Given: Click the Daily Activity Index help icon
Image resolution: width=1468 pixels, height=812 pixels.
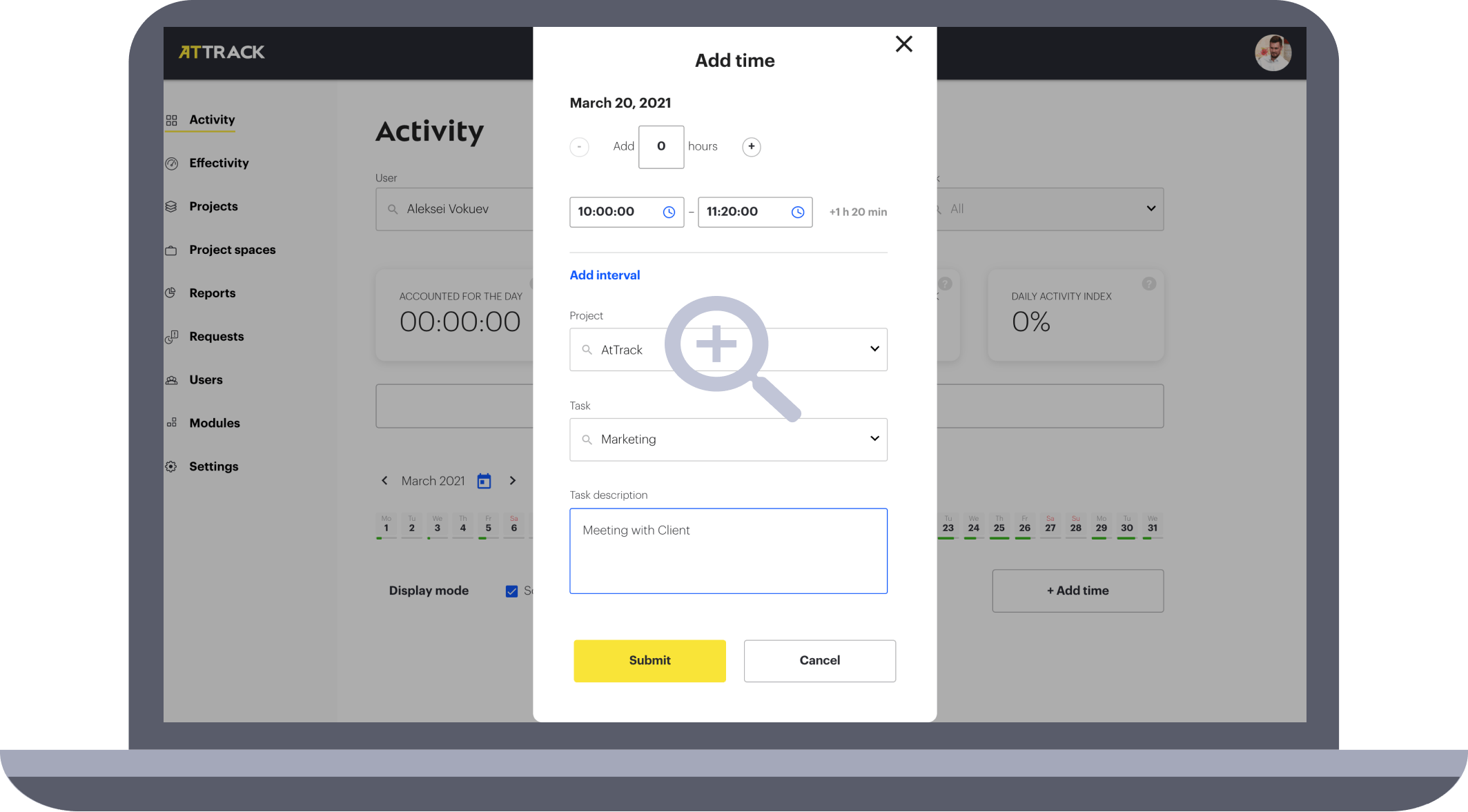Looking at the screenshot, I should [x=1148, y=284].
